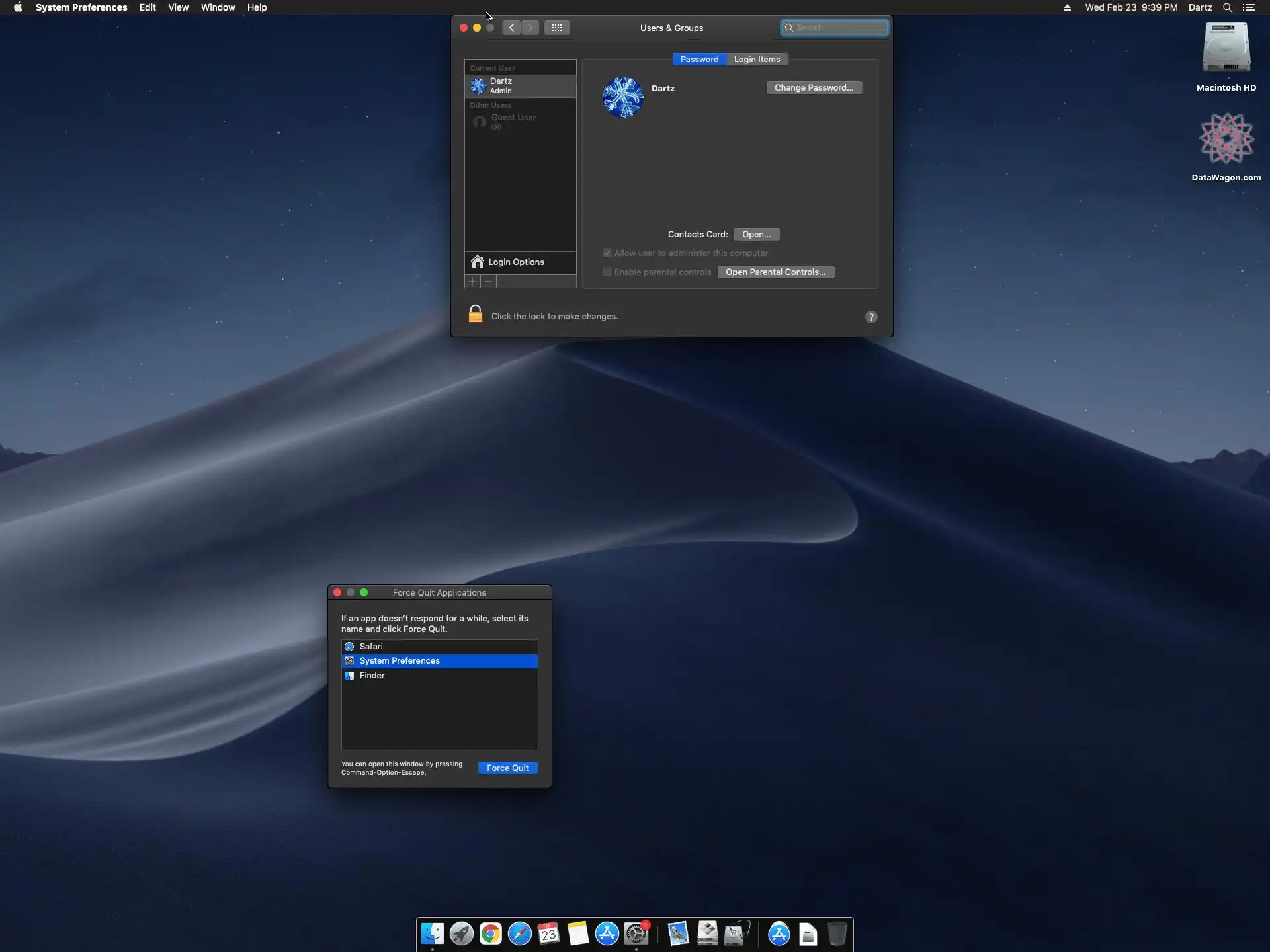Enable parental controls checkbox
Screen dimensions: 1270x952
click(607, 272)
